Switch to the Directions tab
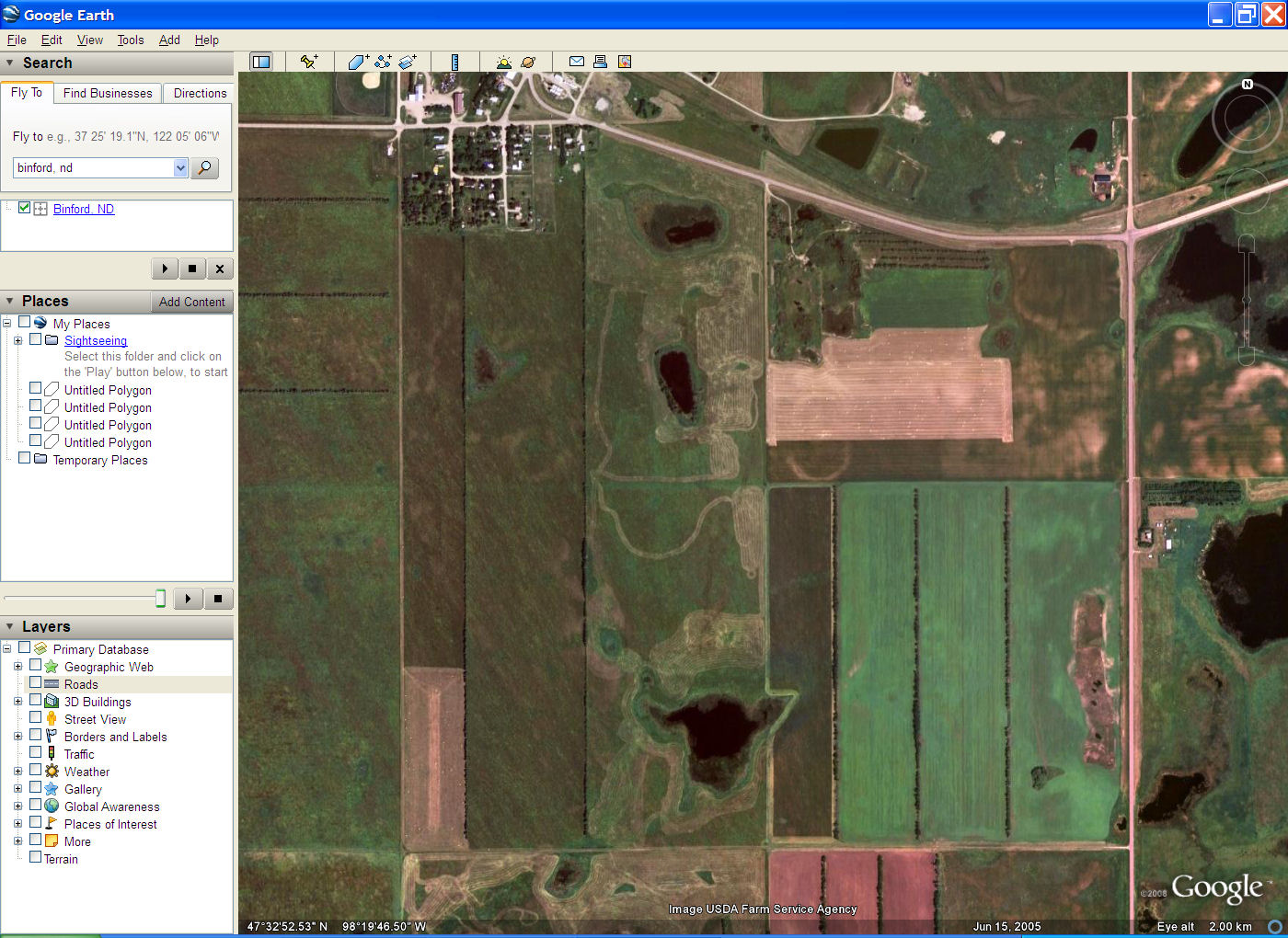Viewport: 1288px width, 938px height. coord(200,93)
